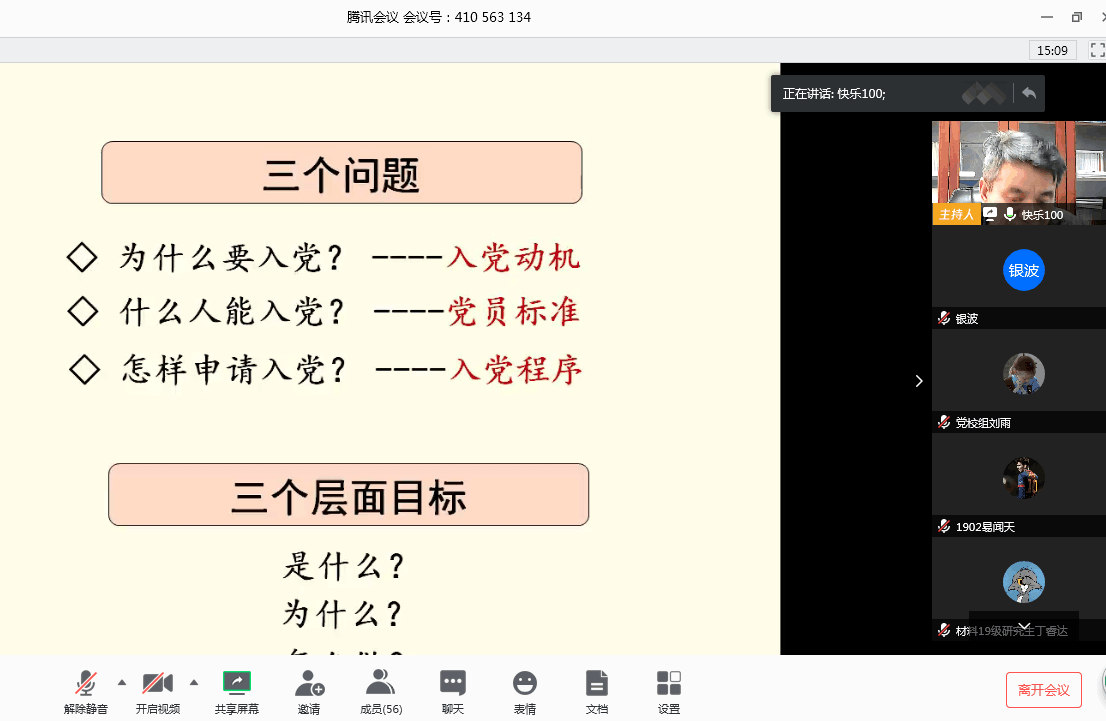The height and width of the screenshot is (721, 1106).
Task: Open the Chat (聊天) panel
Action: [x=452, y=690]
